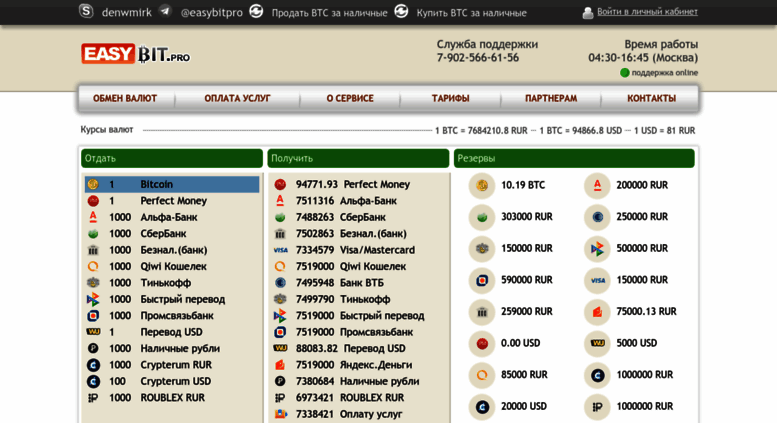The image size is (777, 423).
Task: Open the ПАРТНЕРАМ section
Action: 551,98
